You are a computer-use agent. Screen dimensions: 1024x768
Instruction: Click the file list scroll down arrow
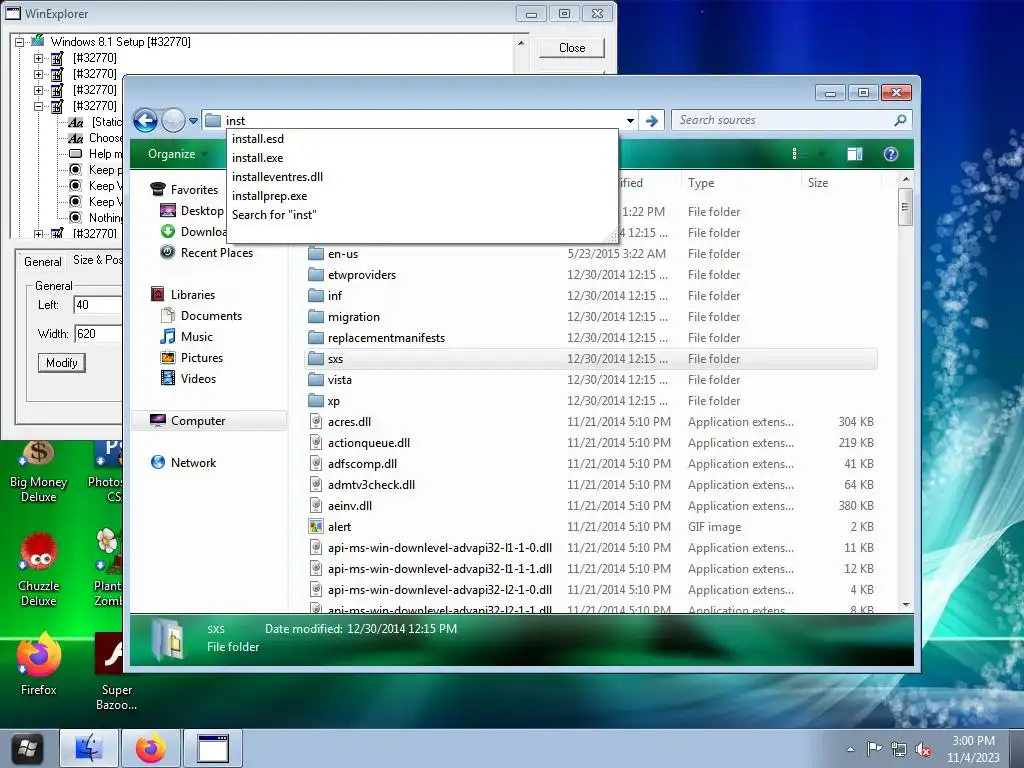(906, 605)
